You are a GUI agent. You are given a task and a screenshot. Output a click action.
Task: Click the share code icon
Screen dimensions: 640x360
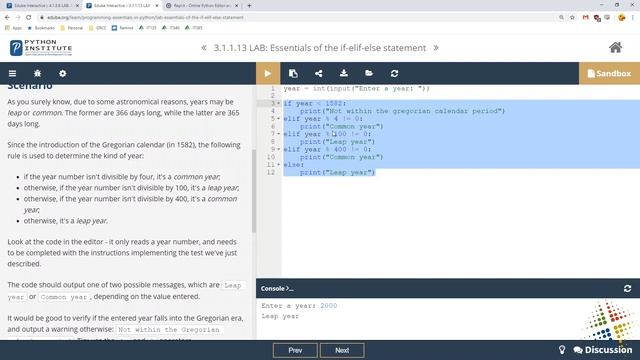[x=318, y=73]
